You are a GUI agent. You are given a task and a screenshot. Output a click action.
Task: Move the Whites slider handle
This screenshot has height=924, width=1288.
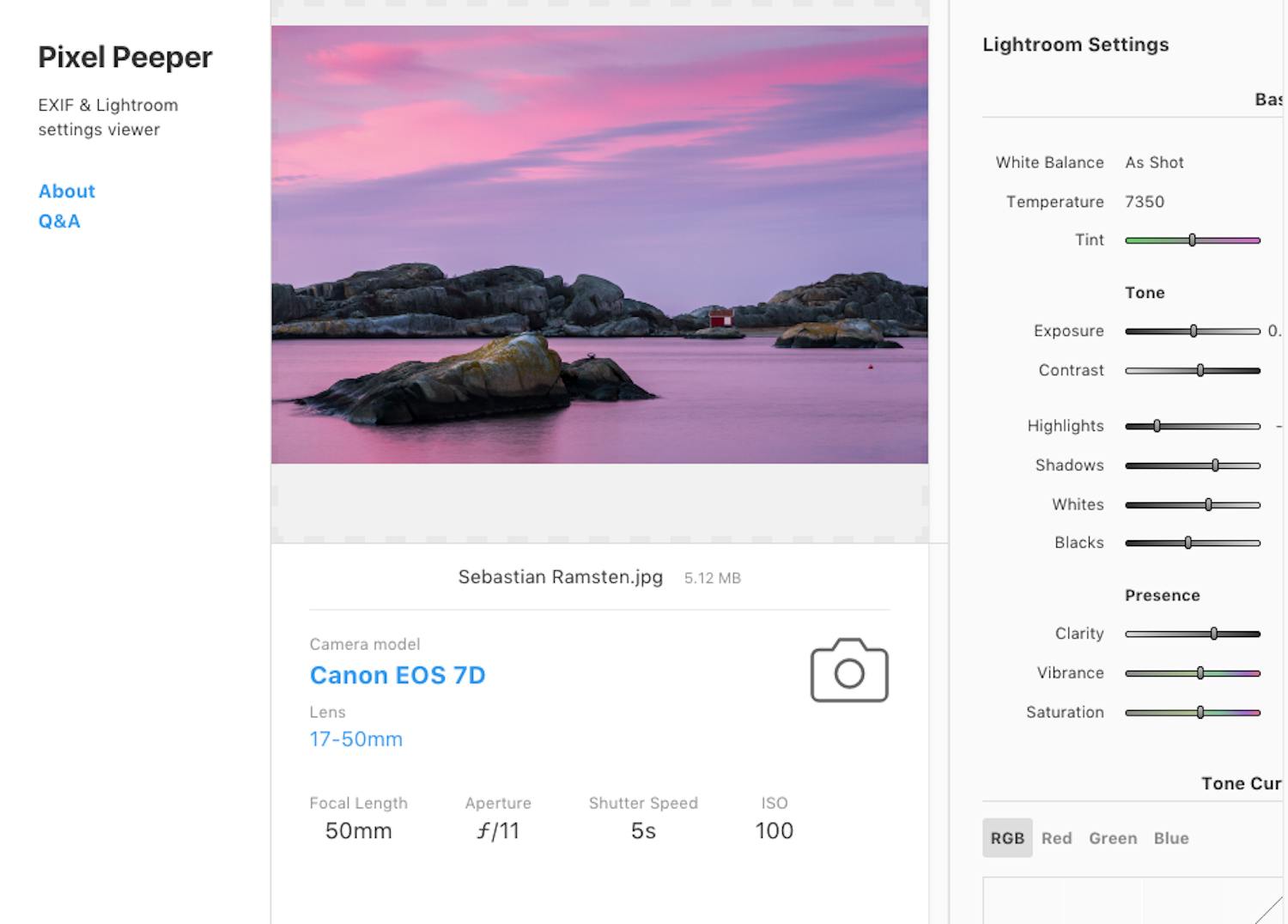pos(1208,504)
